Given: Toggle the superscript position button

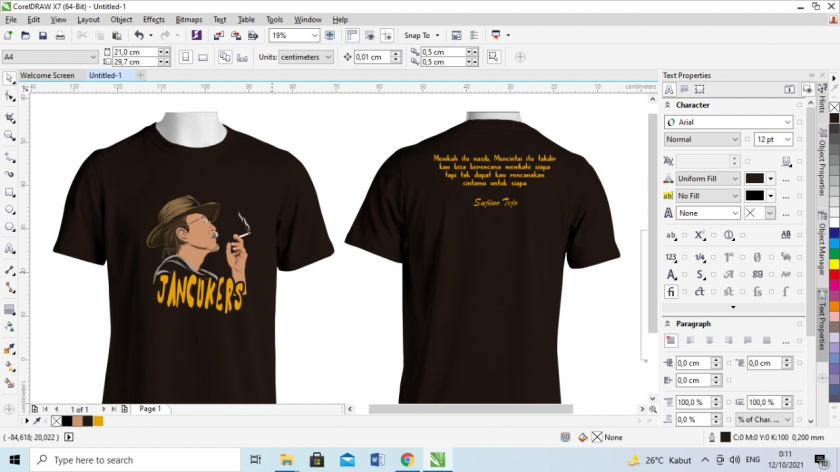Looking at the screenshot, I should (699, 235).
